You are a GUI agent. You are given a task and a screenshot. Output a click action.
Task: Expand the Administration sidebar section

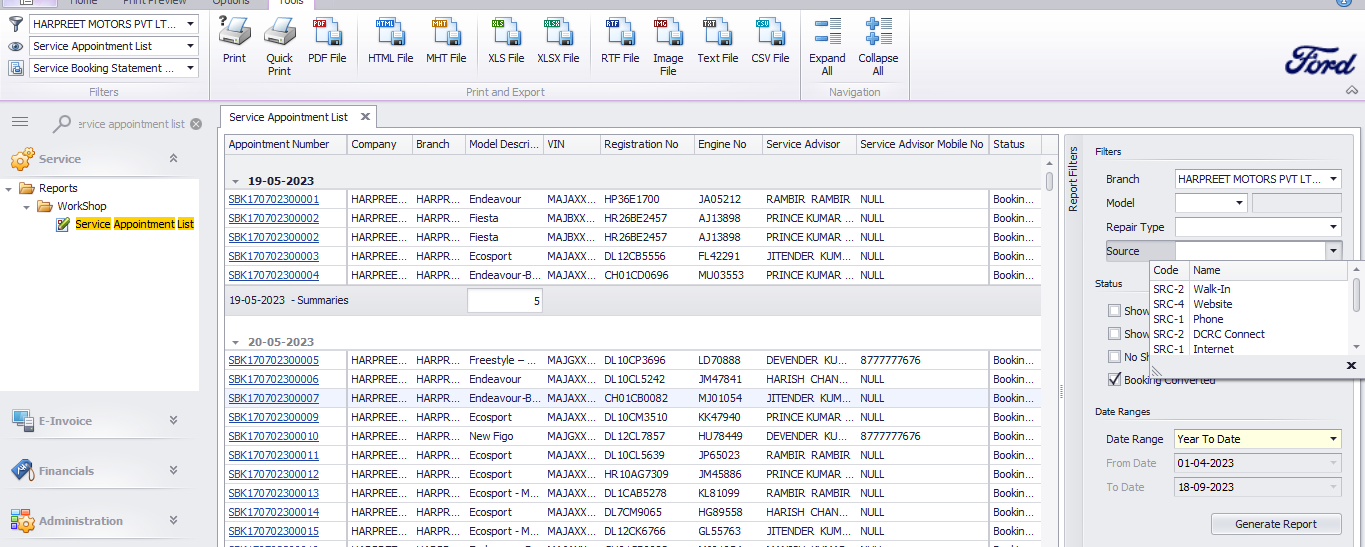point(173,520)
